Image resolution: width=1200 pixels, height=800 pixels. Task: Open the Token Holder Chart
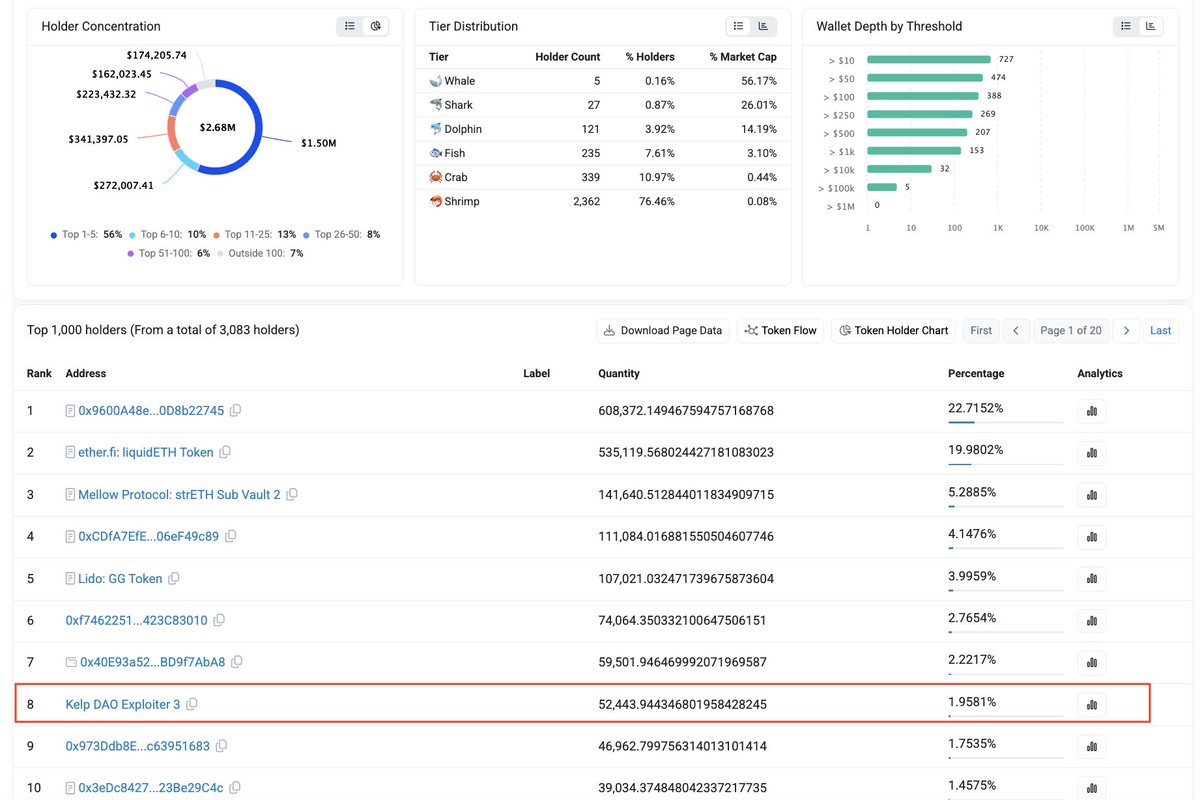click(x=894, y=331)
